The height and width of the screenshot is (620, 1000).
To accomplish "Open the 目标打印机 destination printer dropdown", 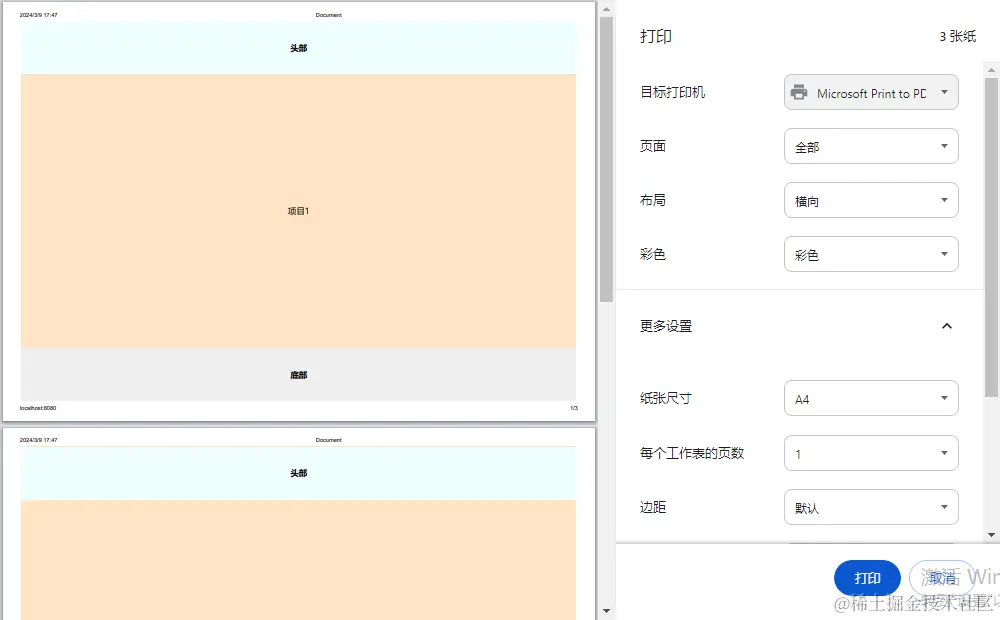I will [x=871, y=92].
